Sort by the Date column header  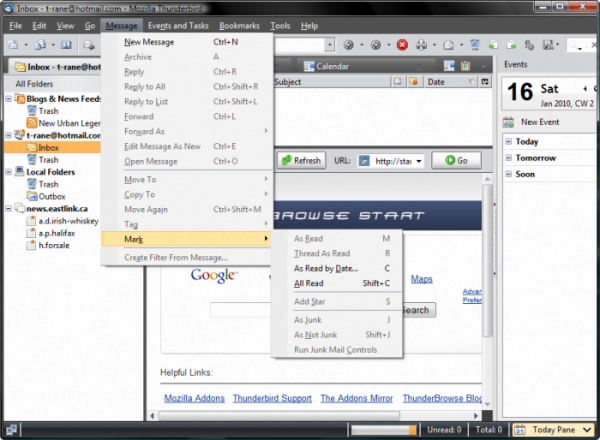pos(450,81)
